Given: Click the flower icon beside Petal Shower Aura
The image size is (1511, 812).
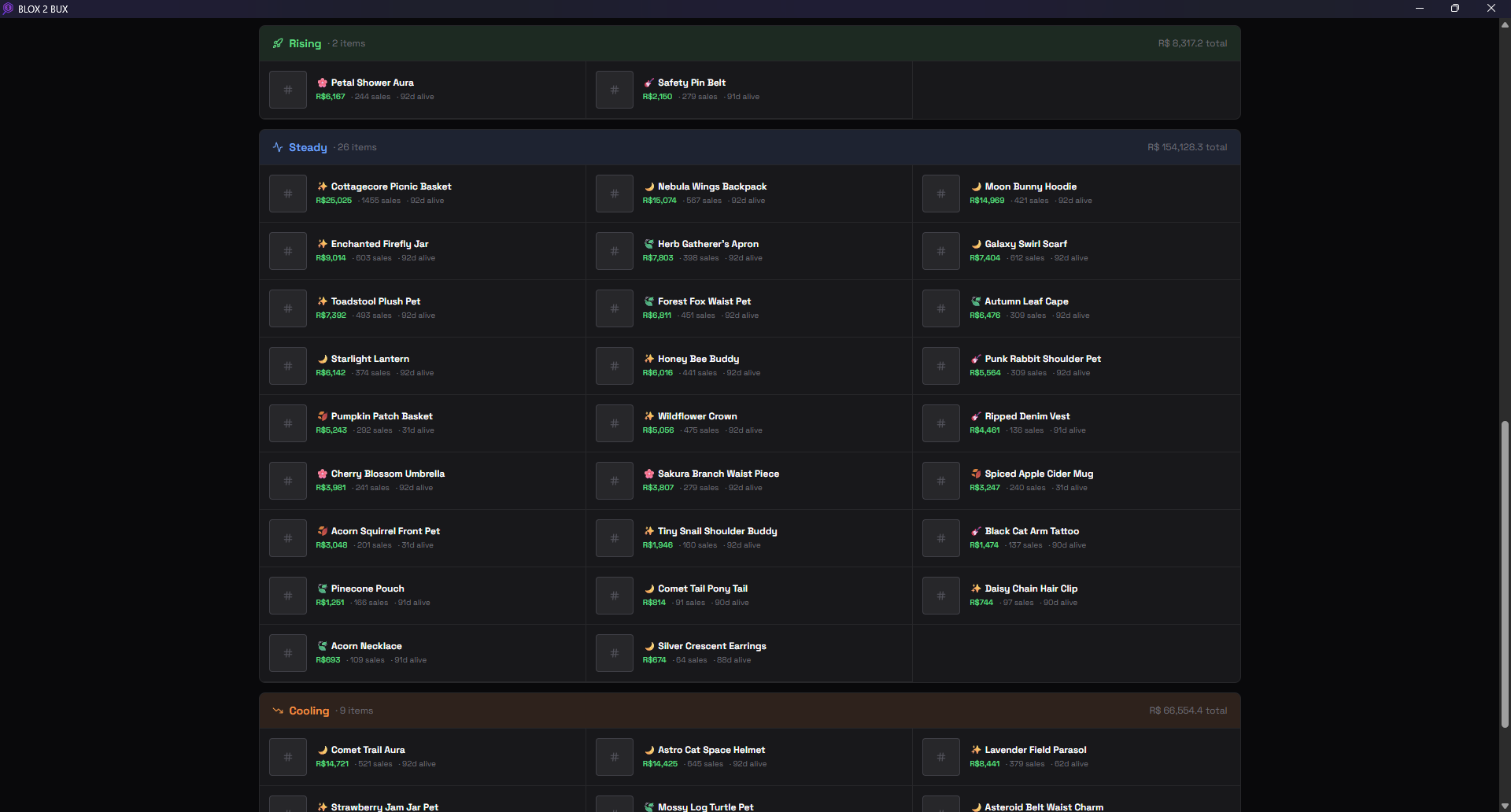Looking at the screenshot, I should click(322, 83).
